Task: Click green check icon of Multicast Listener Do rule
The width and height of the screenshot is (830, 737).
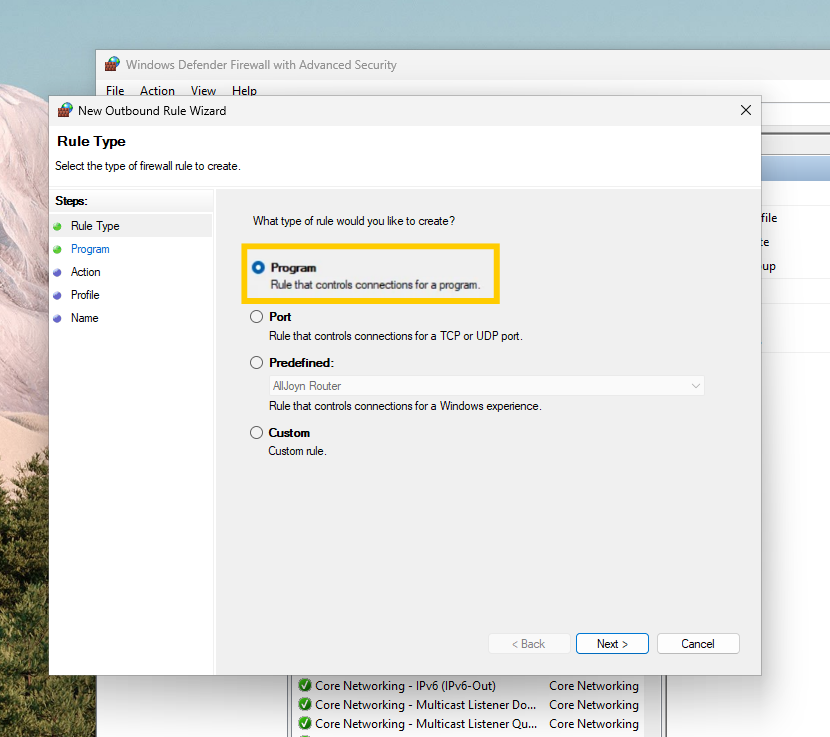Action: tap(304, 704)
